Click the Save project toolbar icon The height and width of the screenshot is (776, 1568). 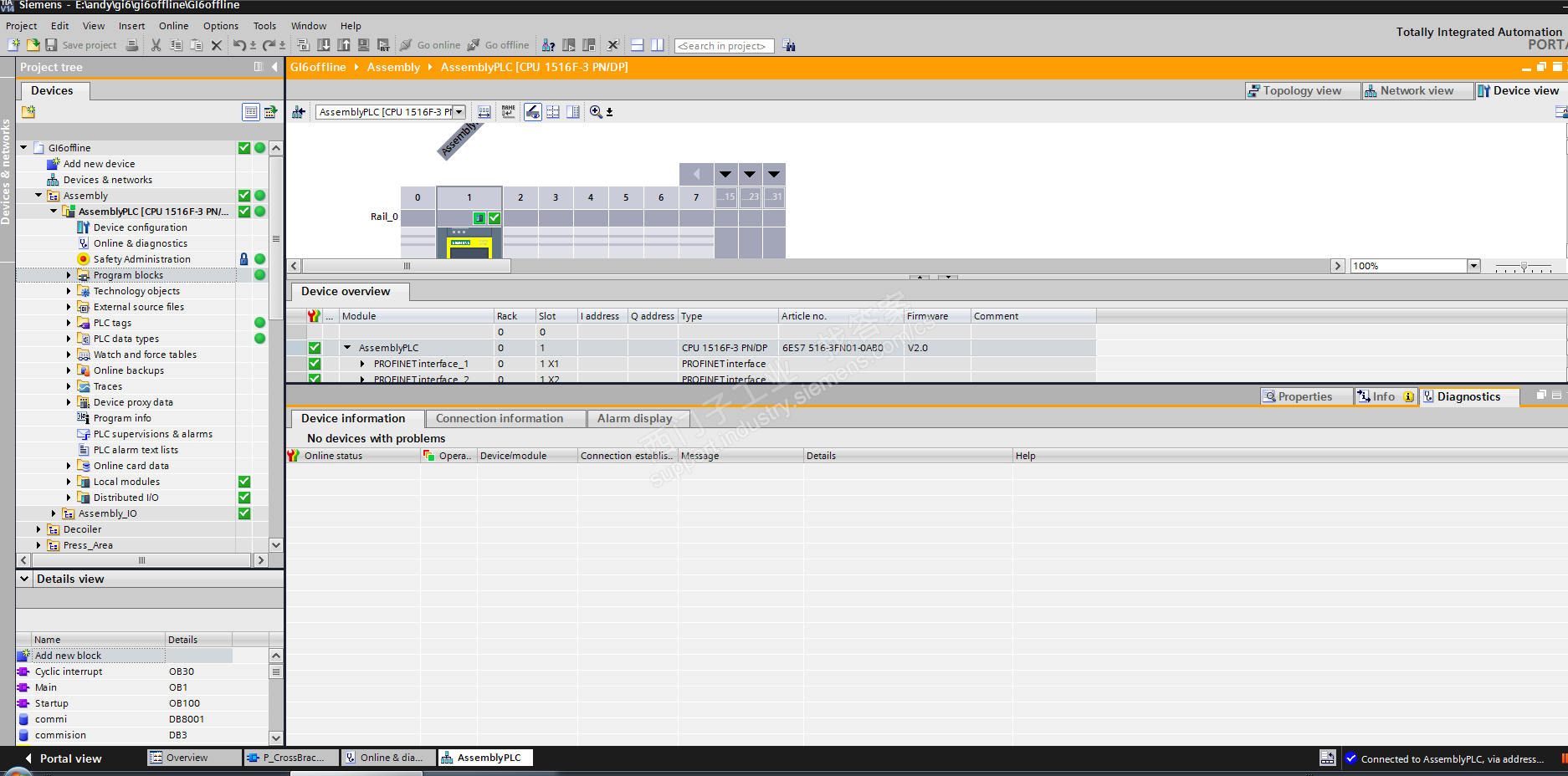(52, 45)
